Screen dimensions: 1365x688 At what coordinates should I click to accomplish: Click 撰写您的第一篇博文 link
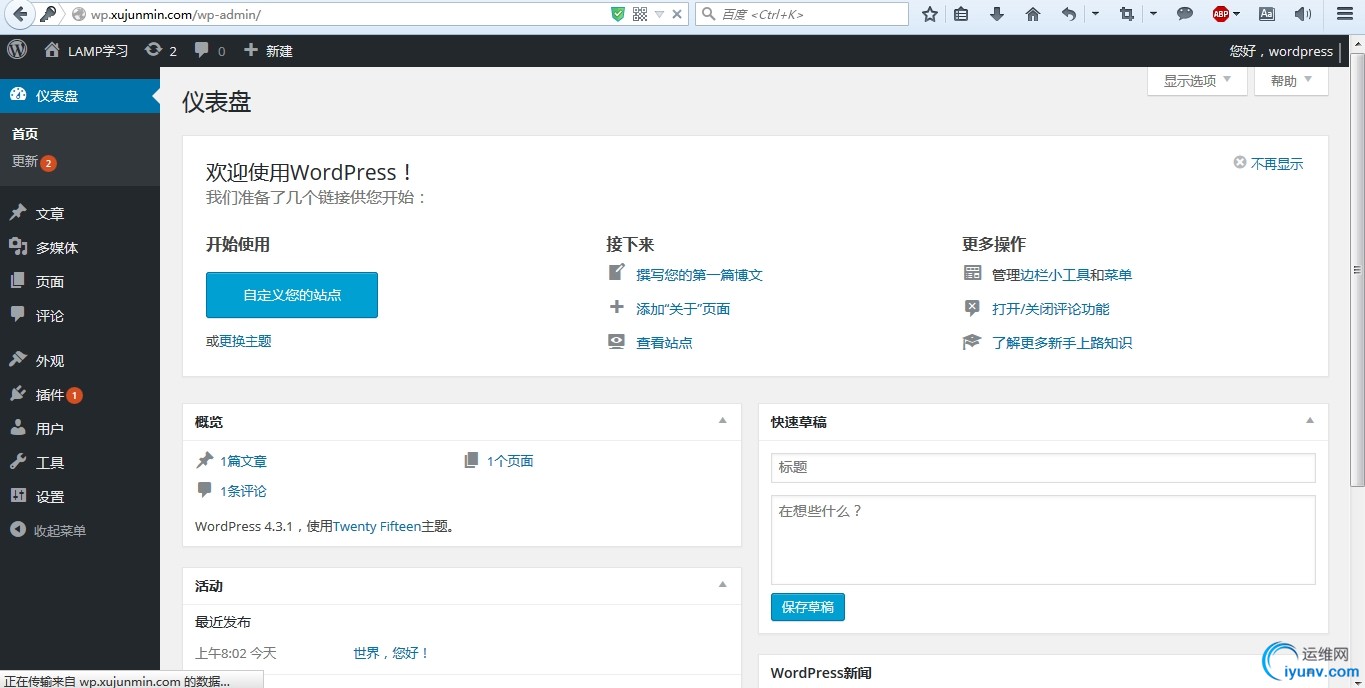point(699,275)
